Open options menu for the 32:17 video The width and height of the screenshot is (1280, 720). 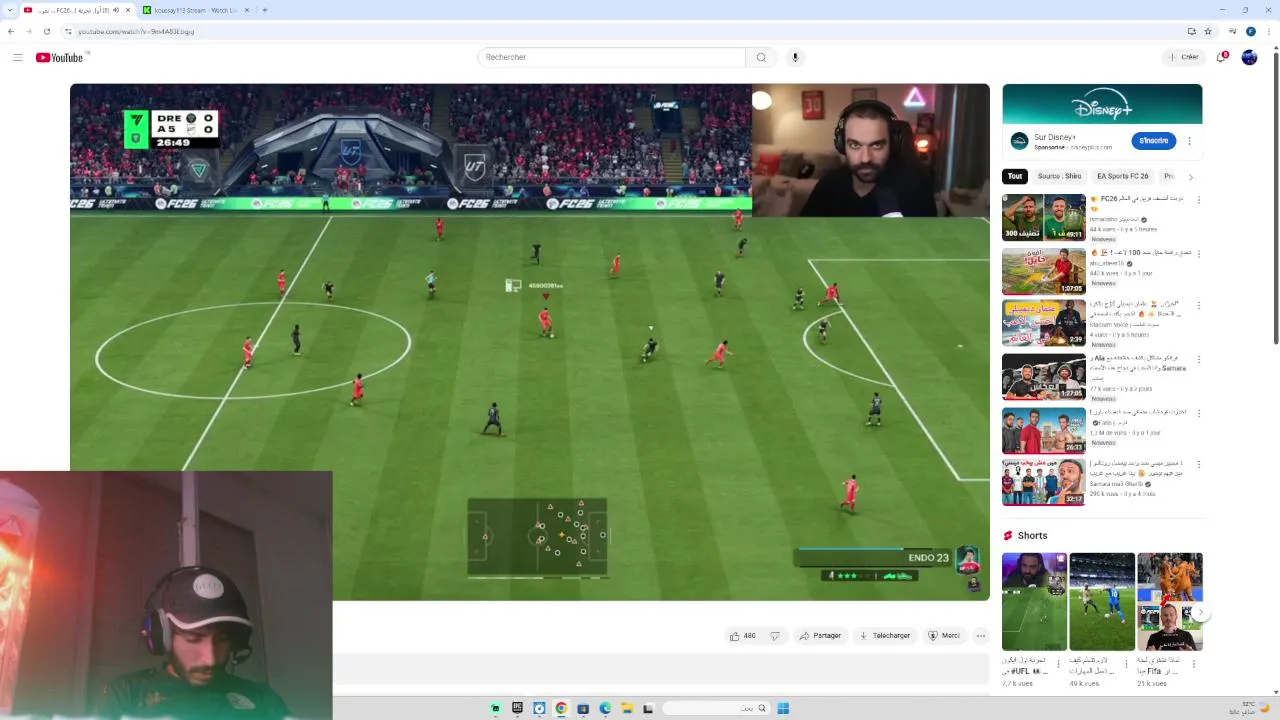[x=1199, y=465]
